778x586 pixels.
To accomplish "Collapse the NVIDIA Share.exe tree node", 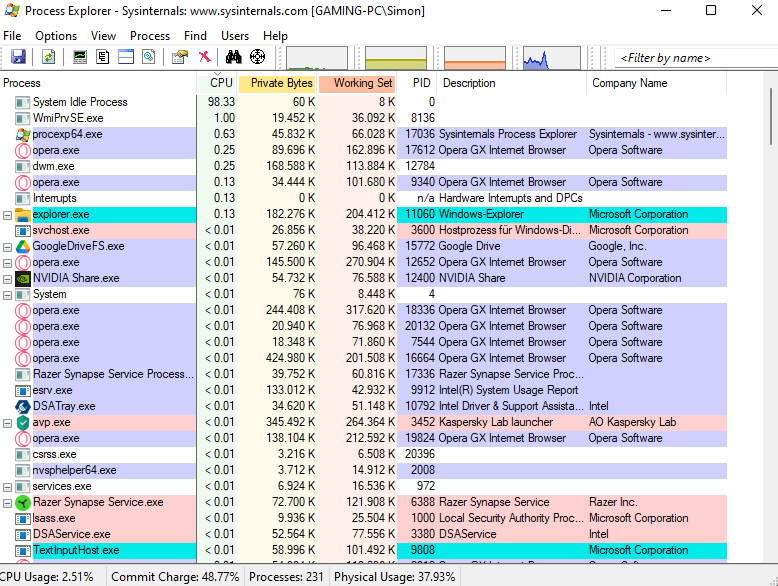I will click(7, 279).
